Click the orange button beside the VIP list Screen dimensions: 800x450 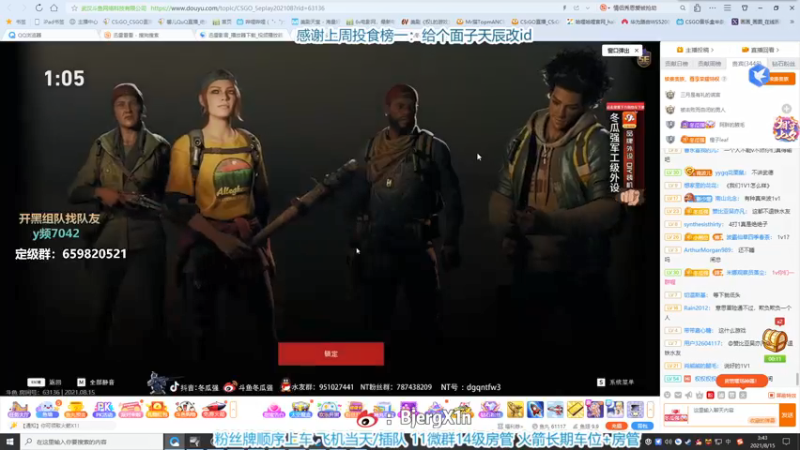click(781, 79)
